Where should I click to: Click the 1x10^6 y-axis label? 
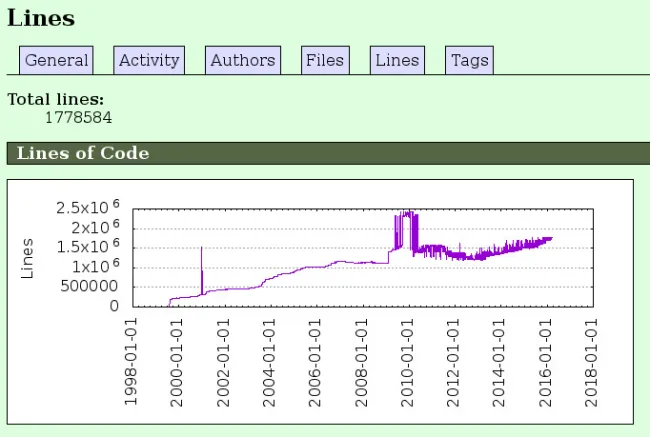96,266
